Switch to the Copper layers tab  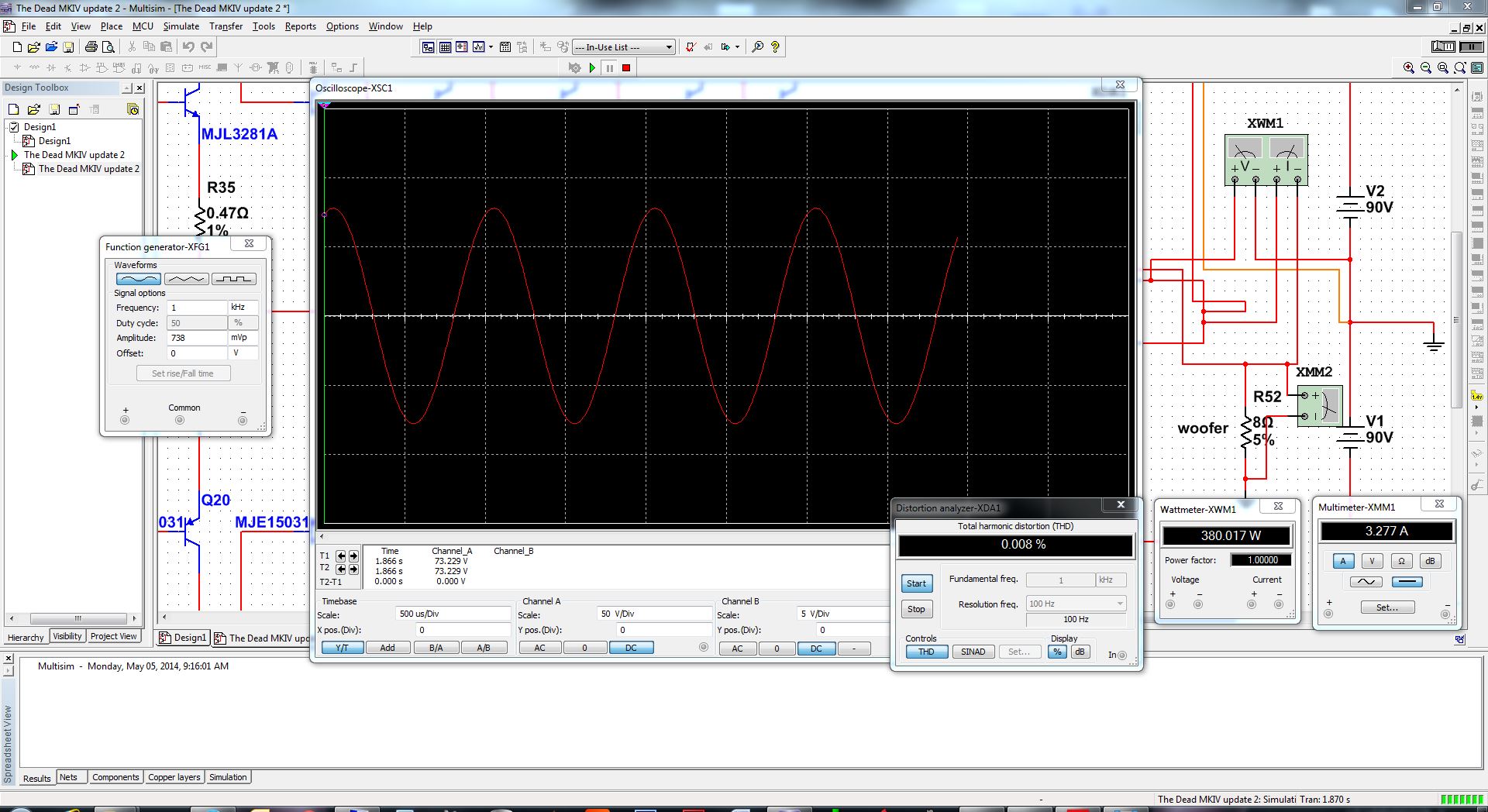tap(174, 777)
